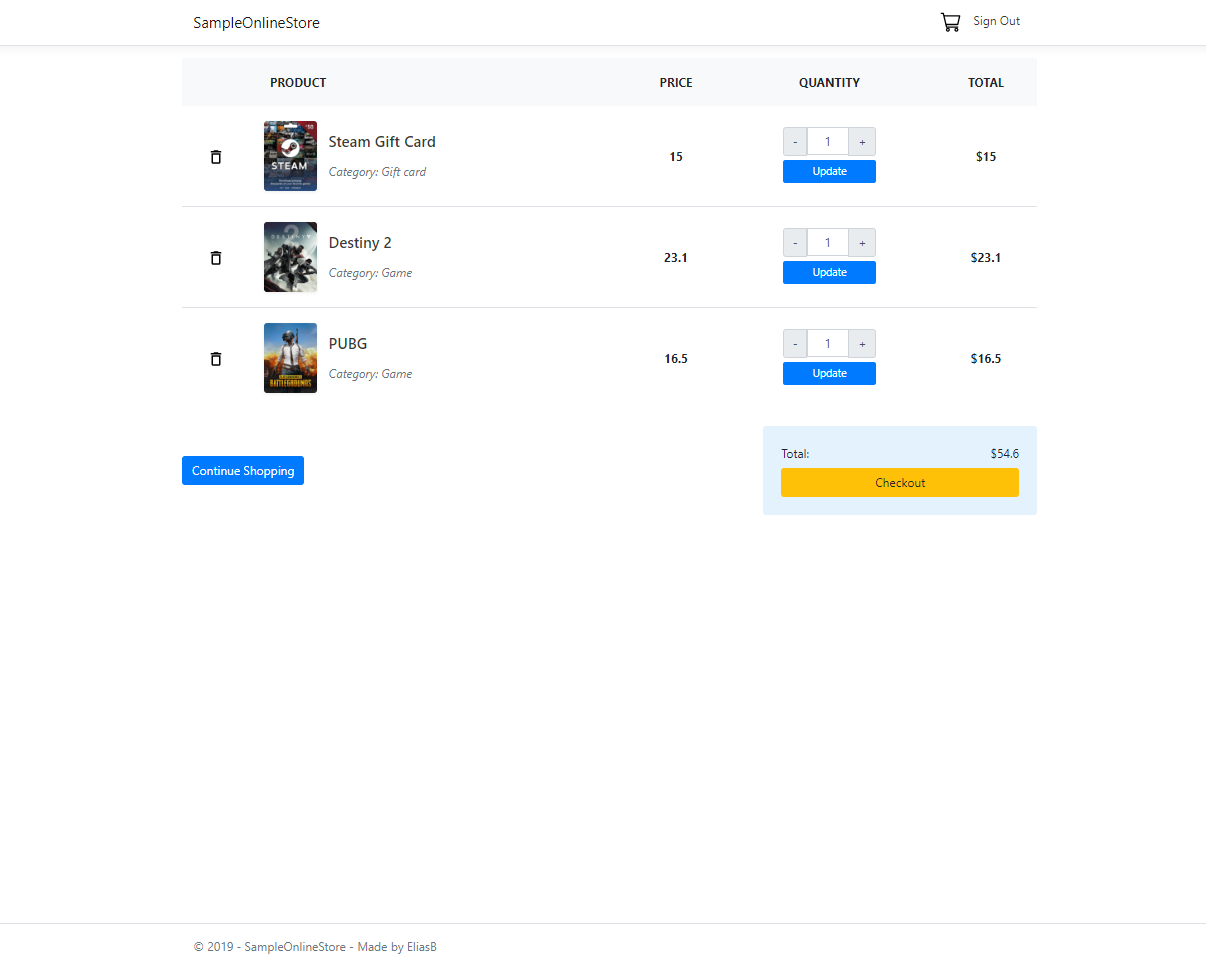Image resolution: width=1206 pixels, height=968 pixels.
Task: Click the TOTAL column header
Action: (986, 83)
